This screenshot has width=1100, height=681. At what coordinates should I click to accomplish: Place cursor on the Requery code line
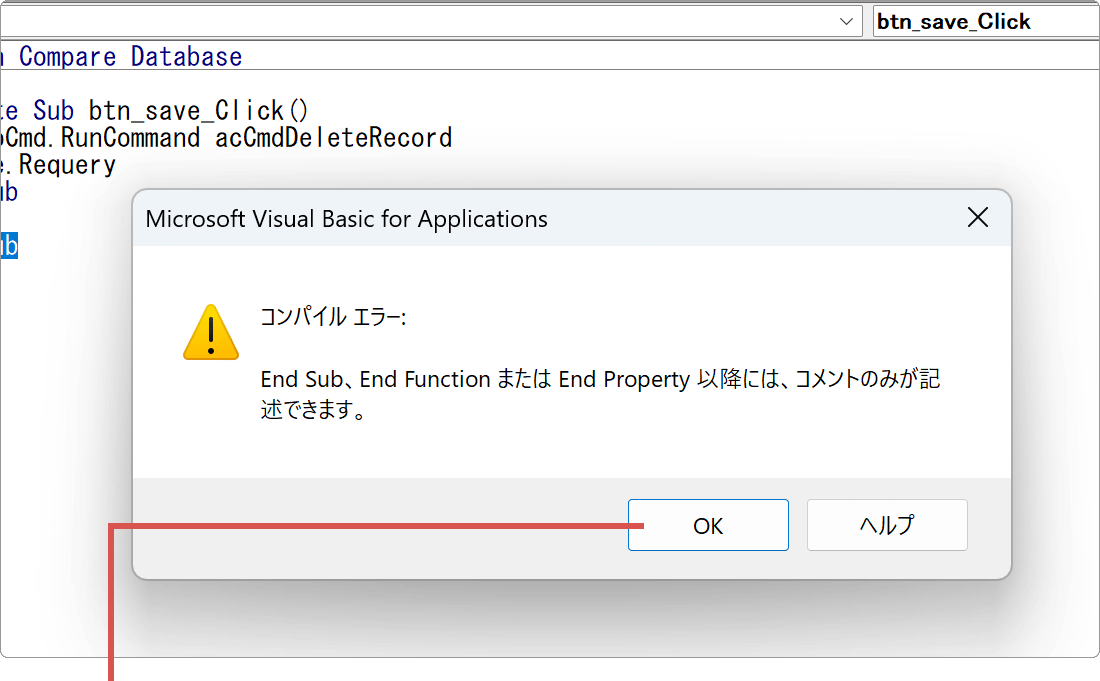point(66,165)
